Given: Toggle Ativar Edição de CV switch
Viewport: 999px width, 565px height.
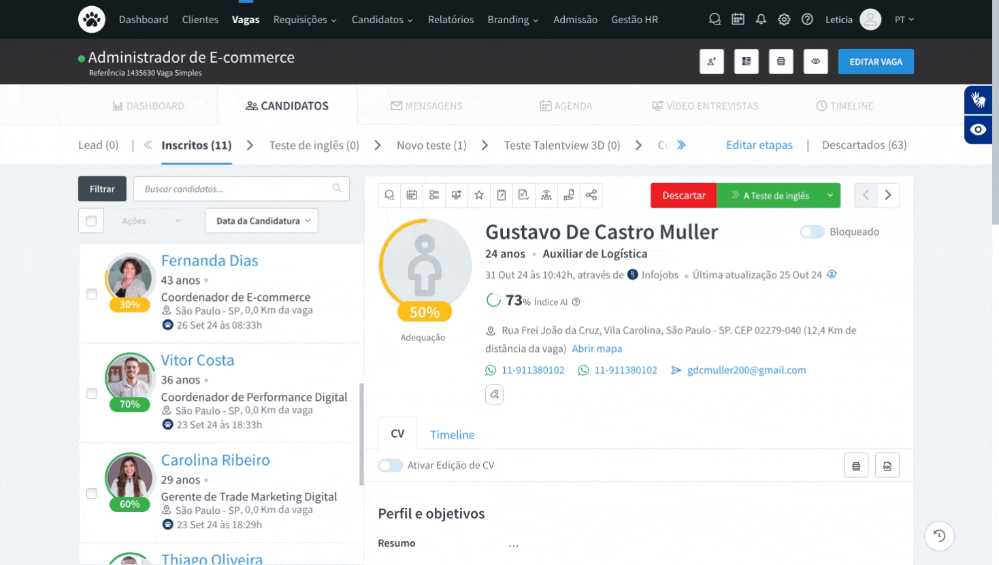Looking at the screenshot, I should point(390,465).
